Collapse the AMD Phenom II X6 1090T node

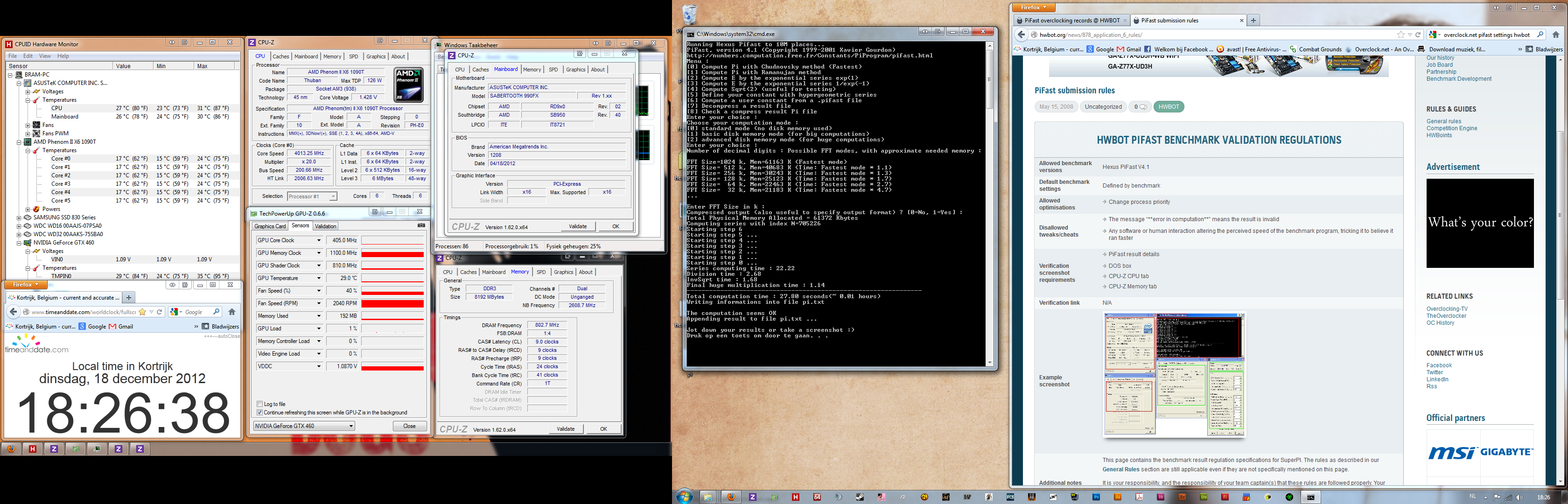coord(19,142)
